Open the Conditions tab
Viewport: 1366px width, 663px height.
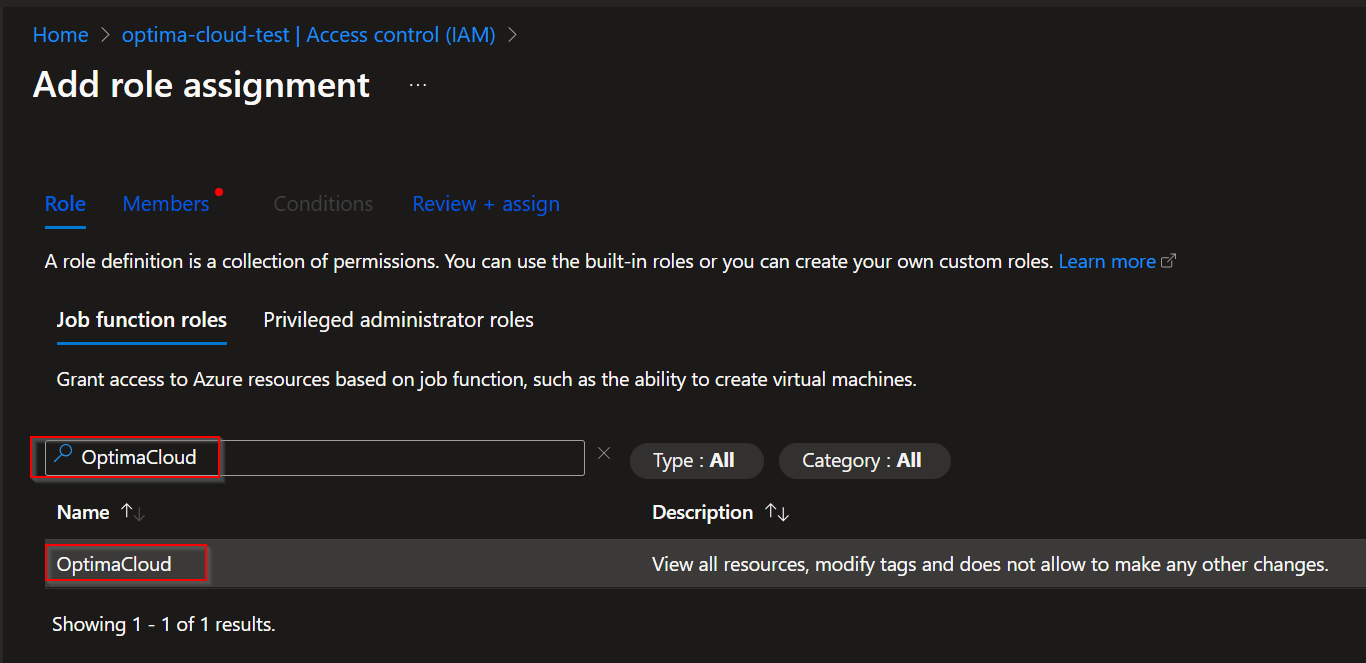point(323,204)
